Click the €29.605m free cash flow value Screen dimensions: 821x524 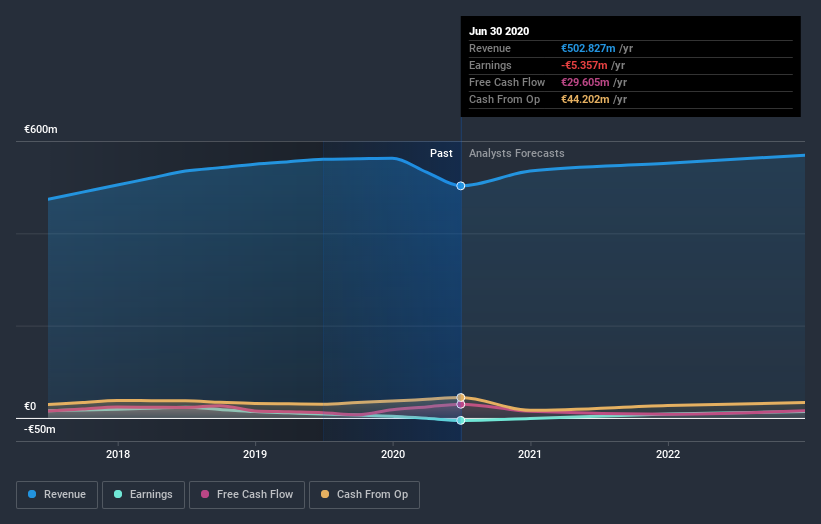[585, 82]
